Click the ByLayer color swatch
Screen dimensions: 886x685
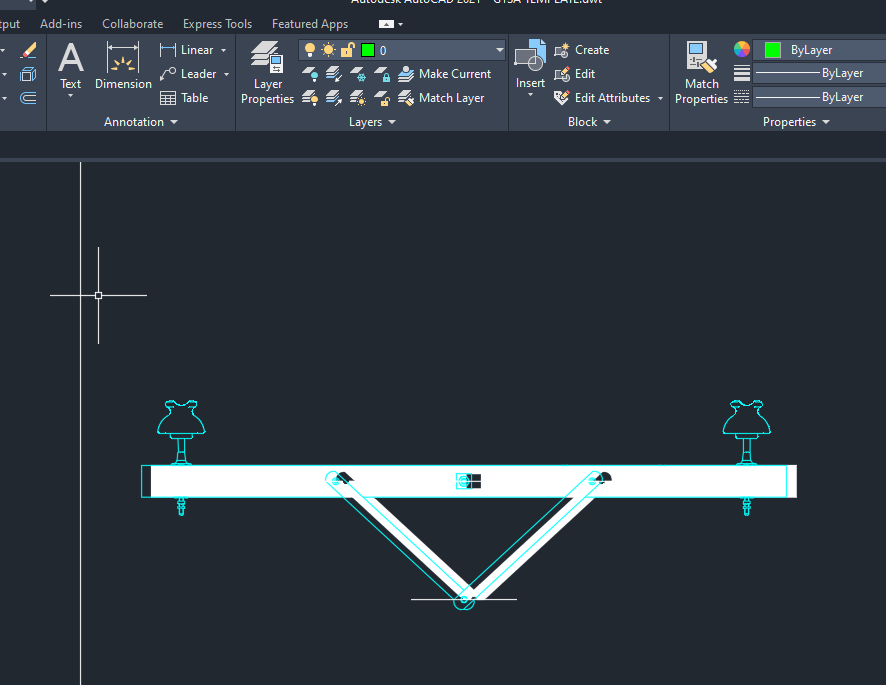[x=770, y=49]
